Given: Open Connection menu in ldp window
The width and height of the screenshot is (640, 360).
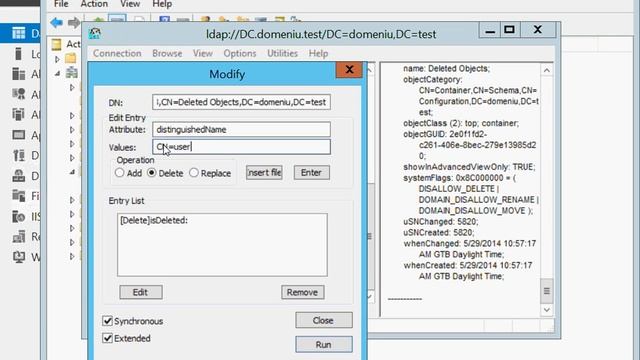Looking at the screenshot, I should tap(117, 53).
